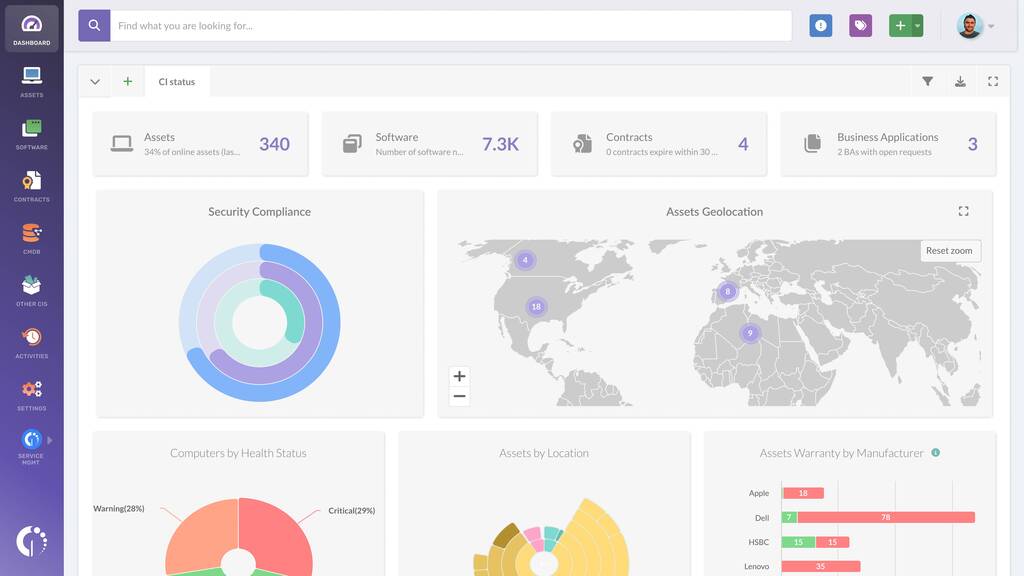The image size is (1024, 576).
Task: Click the North America cluster marker 18
Action: tap(536, 306)
